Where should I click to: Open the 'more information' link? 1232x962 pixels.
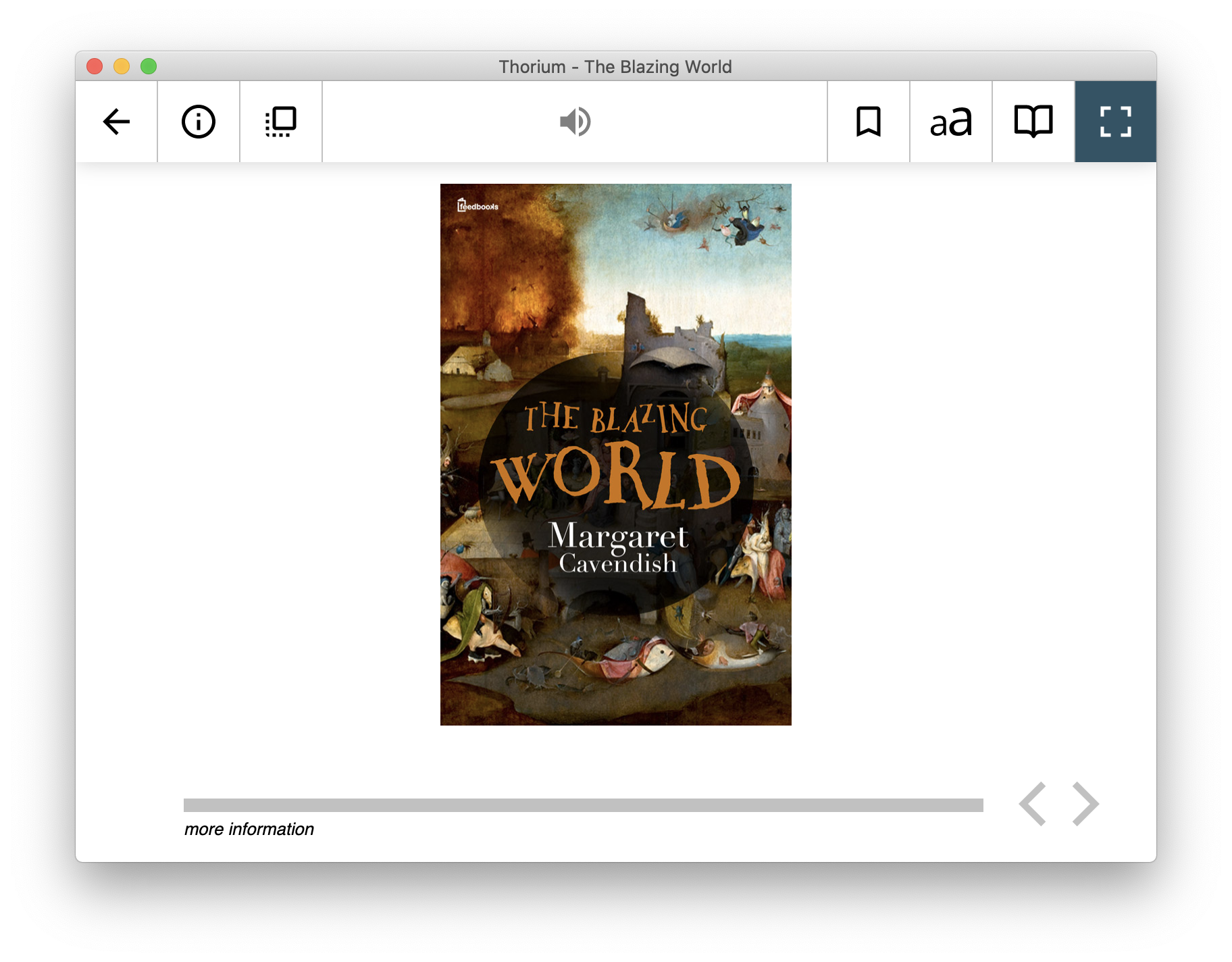click(249, 829)
